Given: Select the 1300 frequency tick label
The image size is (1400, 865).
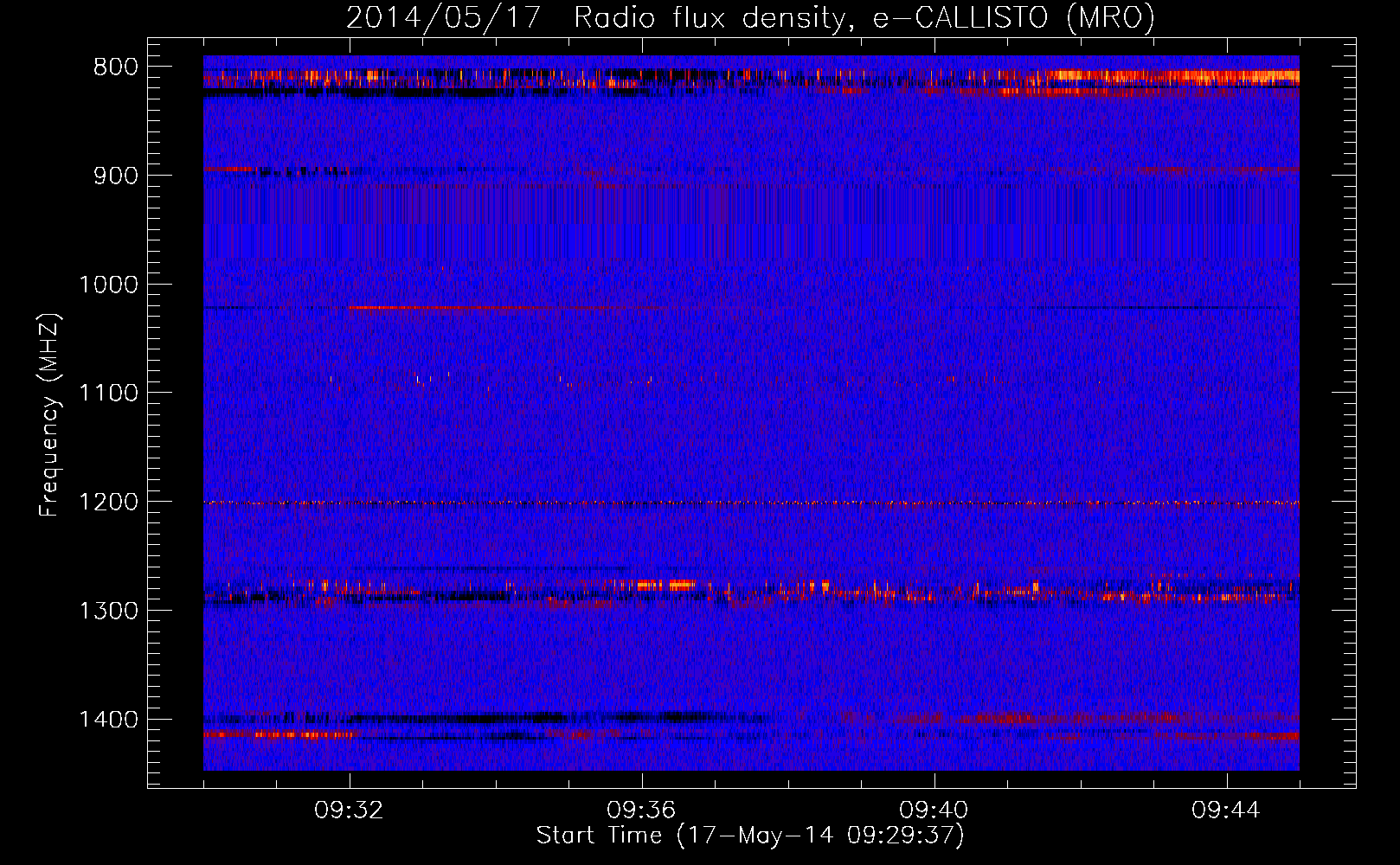Looking at the screenshot, I should [108, 611].
